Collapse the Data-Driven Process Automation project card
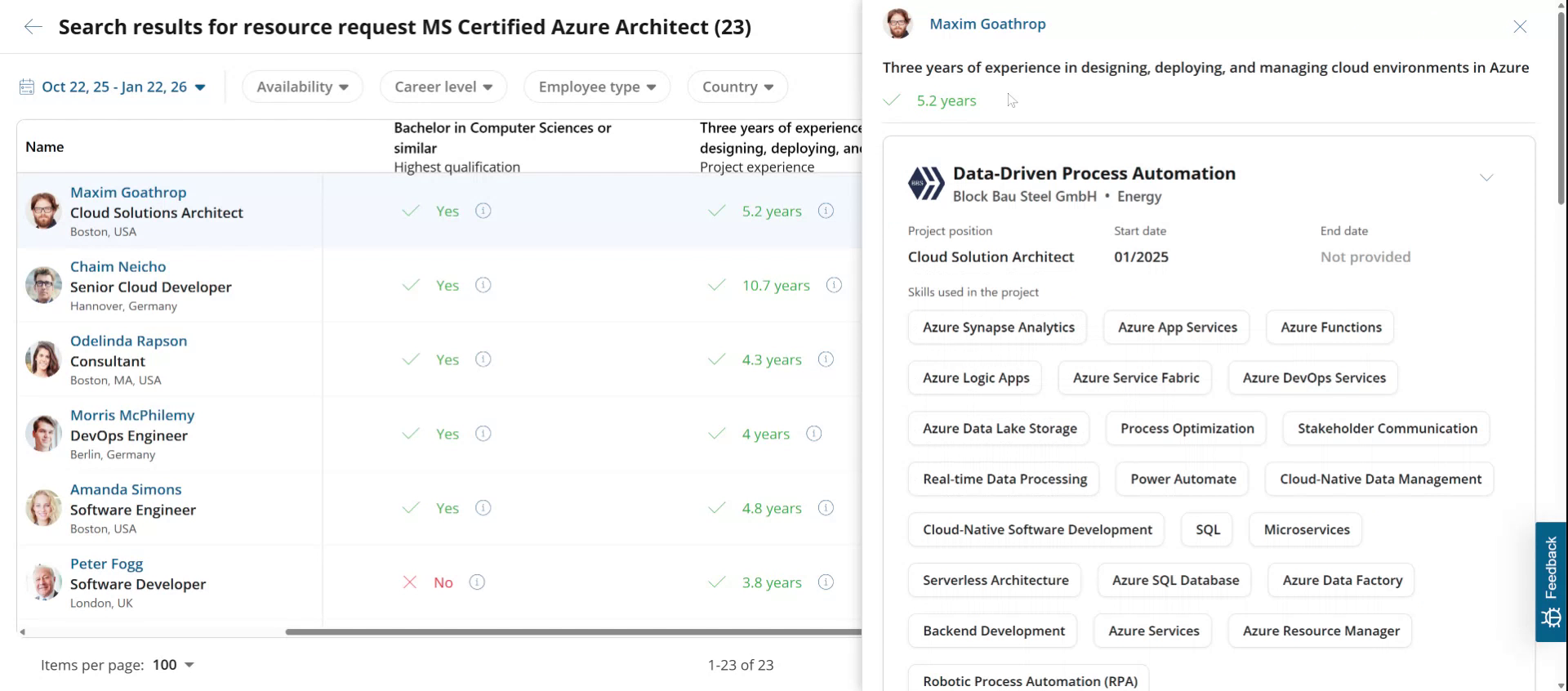This screenshot has height=691, width=1568. click(1486, 177)
